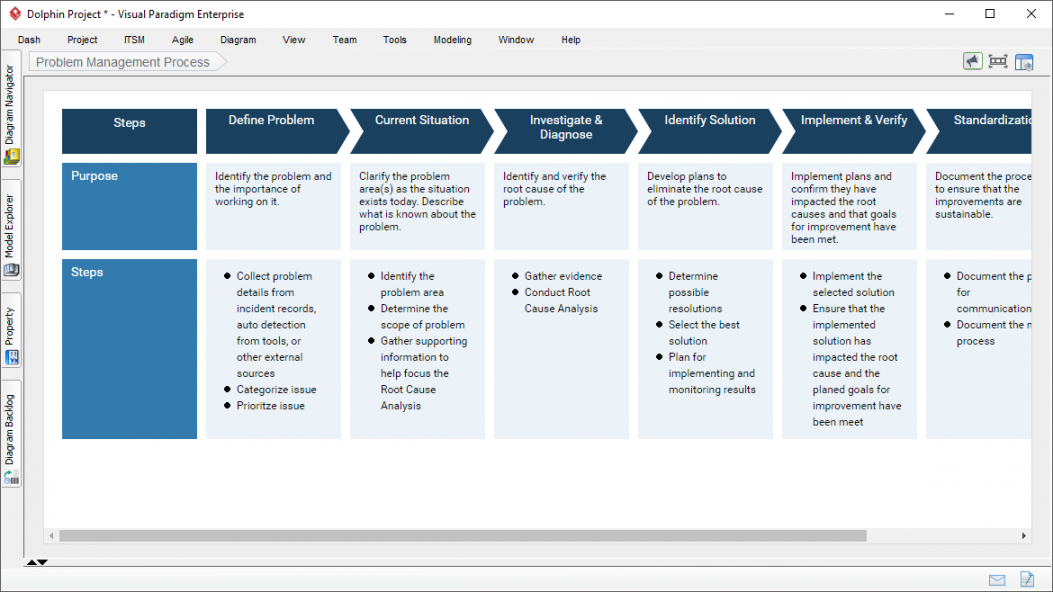Click the megaphone announcement icon

click(972, 61)
